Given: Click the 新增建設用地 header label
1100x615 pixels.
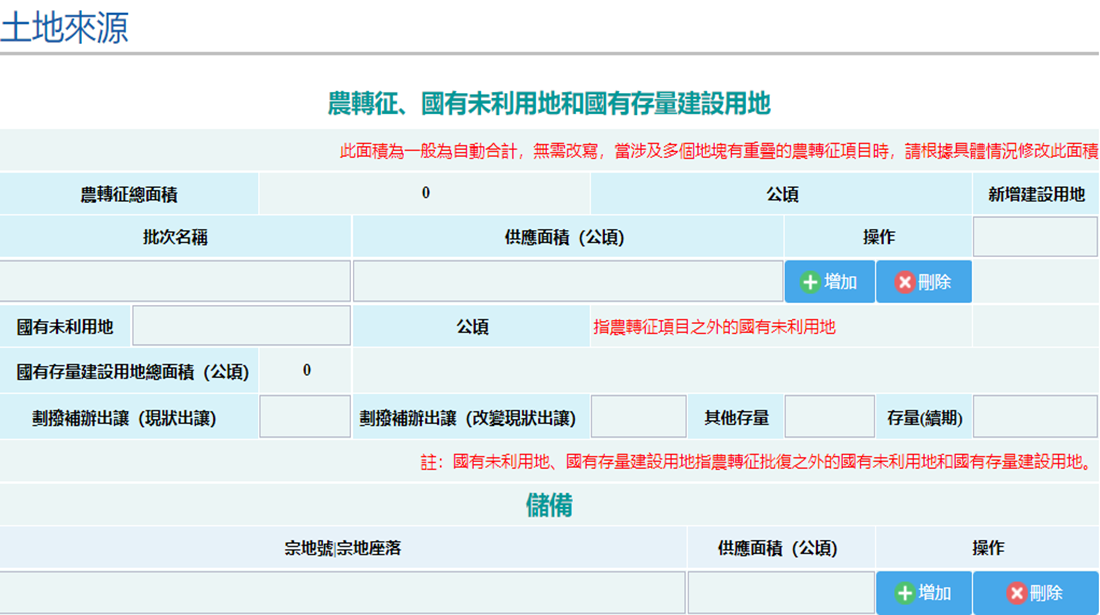Looking at the screenshot, I should (1036, 194).
